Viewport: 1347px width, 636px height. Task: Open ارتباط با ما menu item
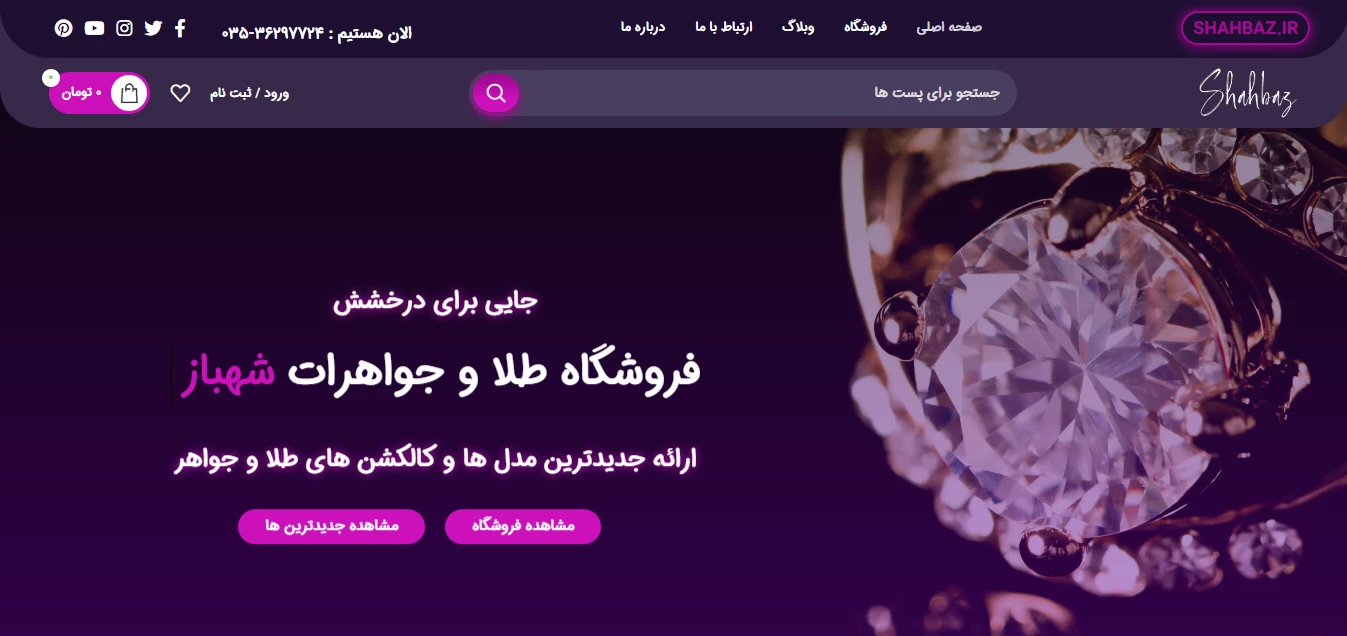[724, 27]
